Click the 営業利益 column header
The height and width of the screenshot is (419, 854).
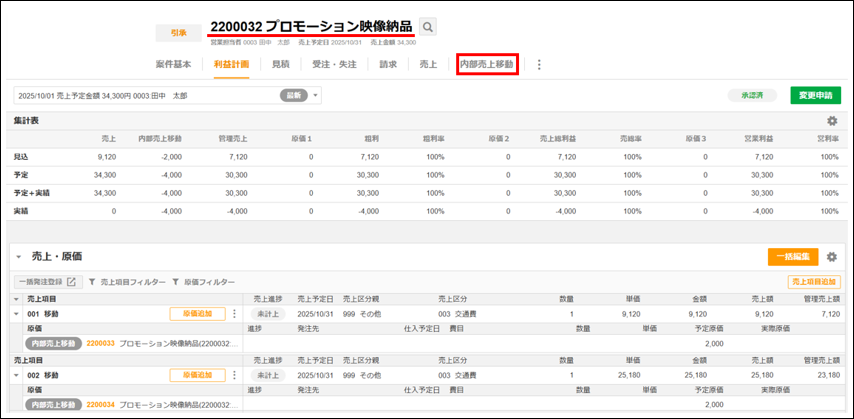761,139
